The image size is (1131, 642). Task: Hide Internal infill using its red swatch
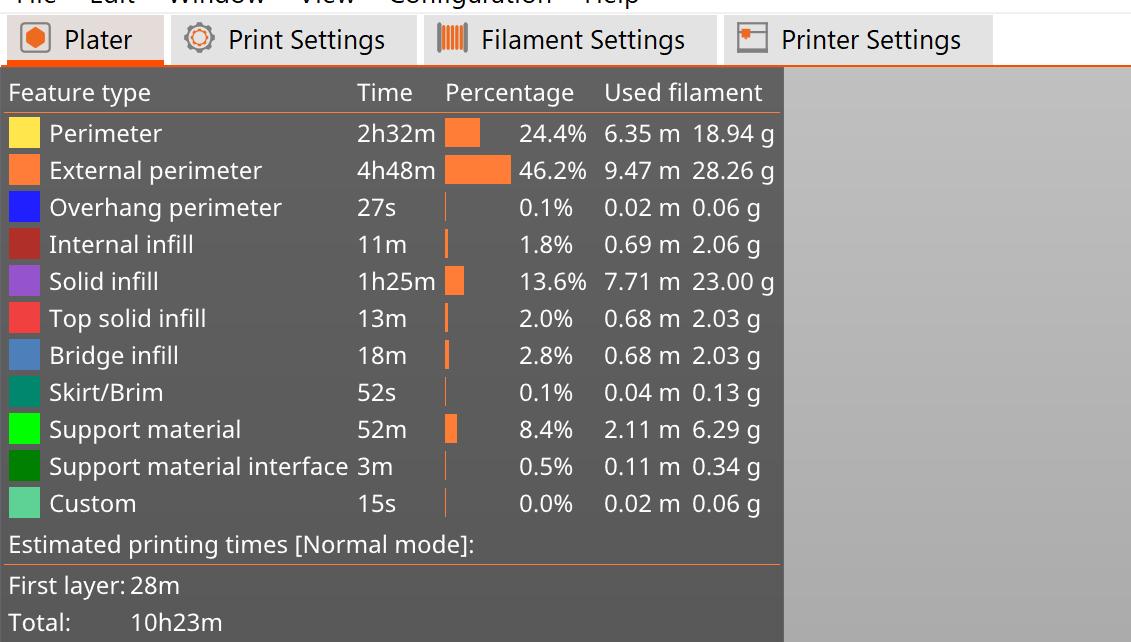pos(24,244)
